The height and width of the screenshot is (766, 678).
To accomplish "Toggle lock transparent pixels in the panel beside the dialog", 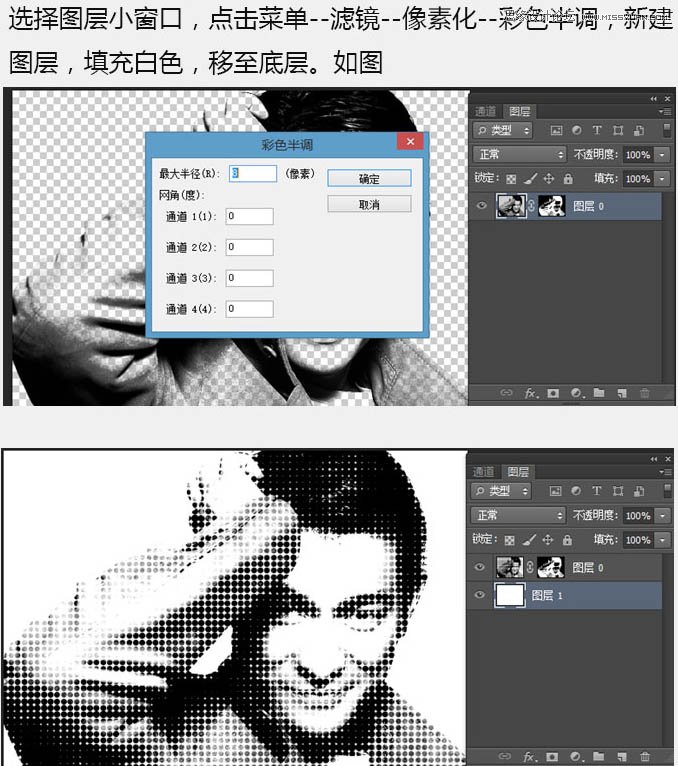I will point(511,179).
